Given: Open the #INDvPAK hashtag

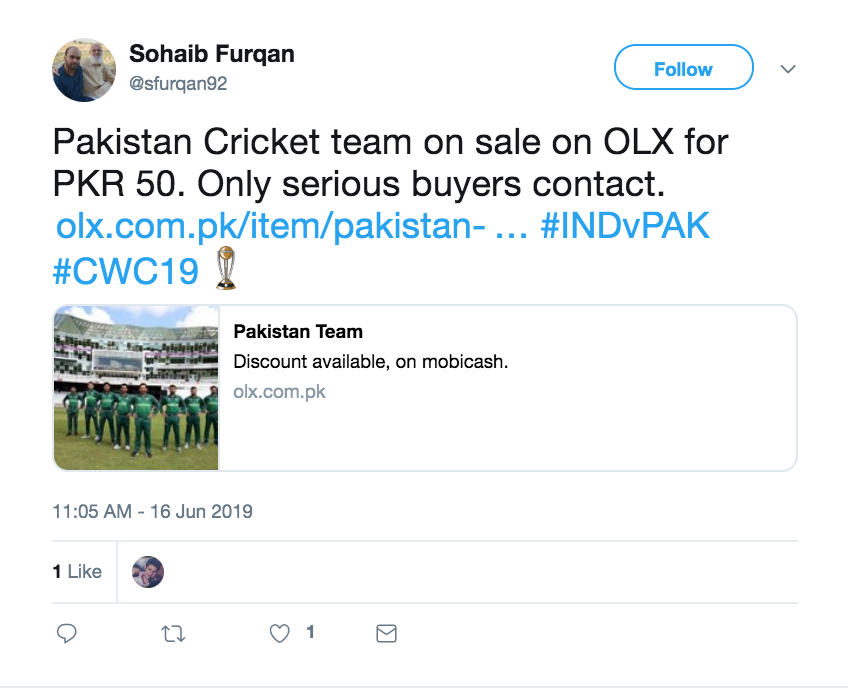Looking at the screenshot, I should 624,226.
